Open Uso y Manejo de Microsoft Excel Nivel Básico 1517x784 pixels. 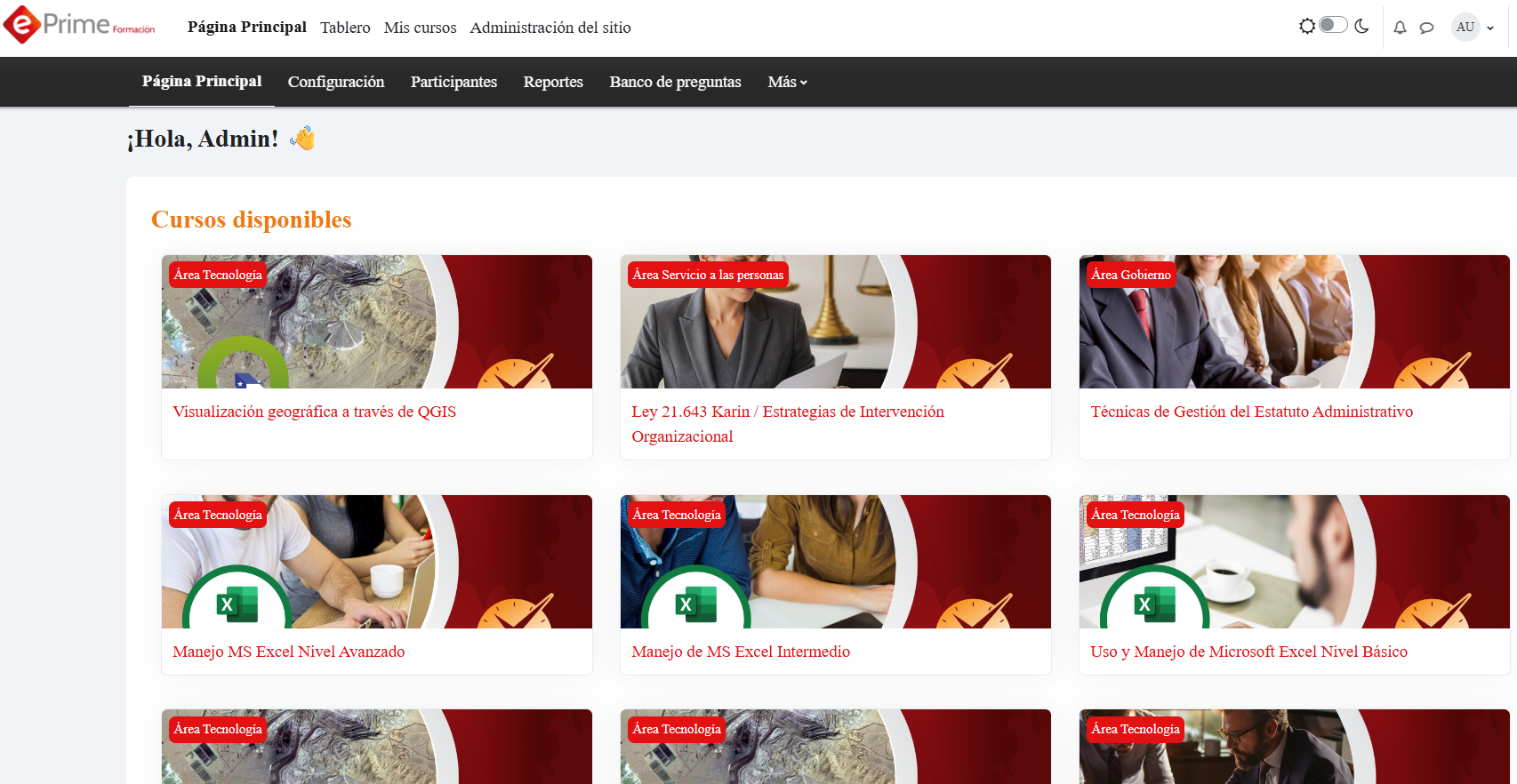(1248, 652)
